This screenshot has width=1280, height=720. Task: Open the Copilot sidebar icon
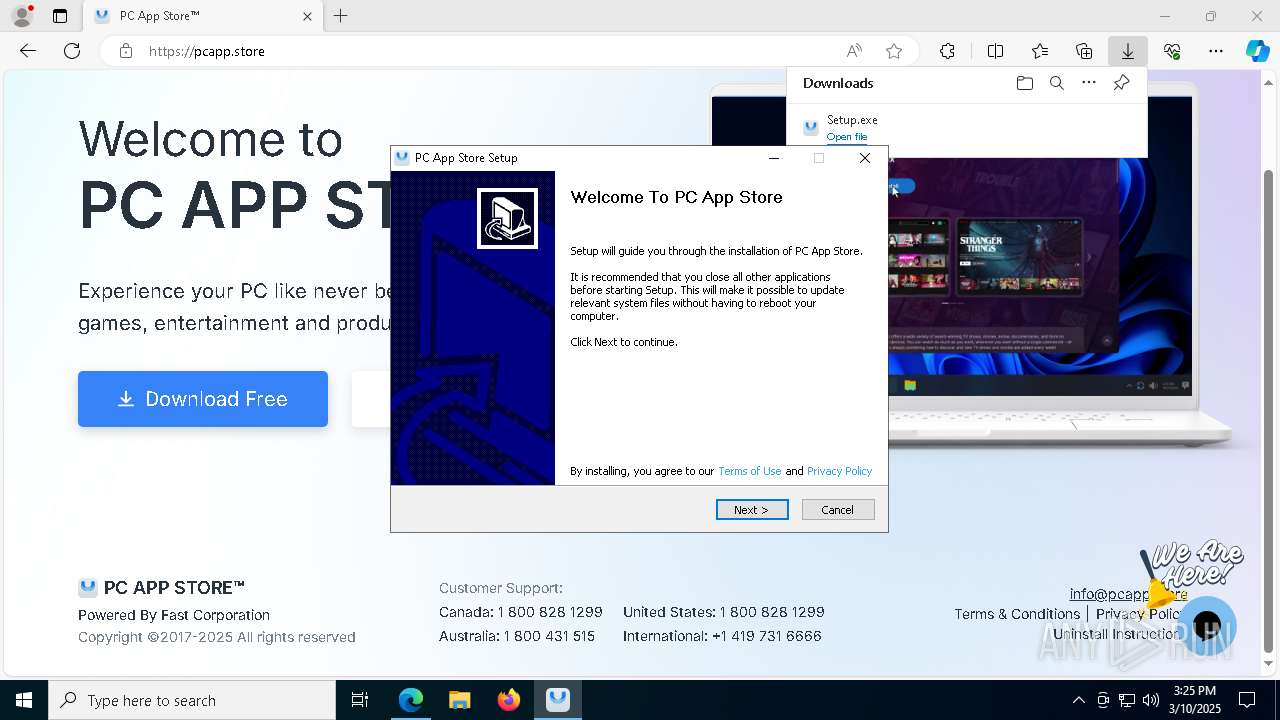click(x=1257, y=51)
